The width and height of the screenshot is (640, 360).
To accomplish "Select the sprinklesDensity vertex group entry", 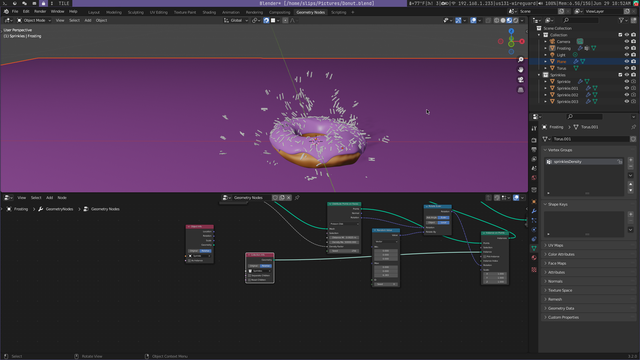I will (x=584, y=162).
